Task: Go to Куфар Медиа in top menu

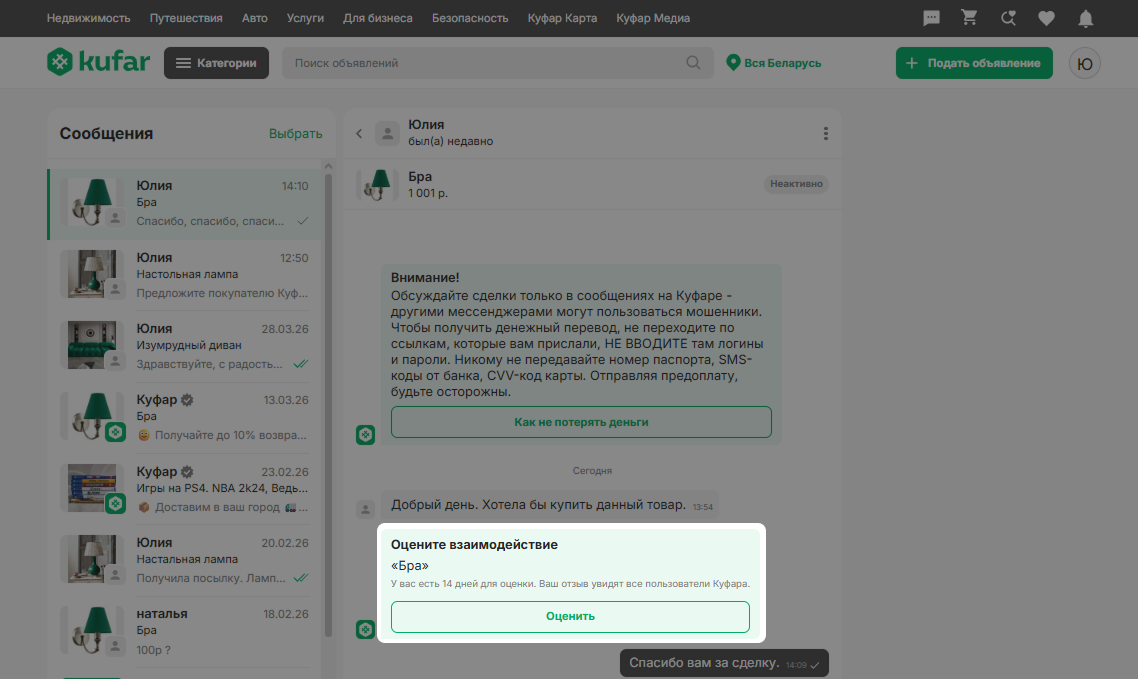Action: (652, 18)
